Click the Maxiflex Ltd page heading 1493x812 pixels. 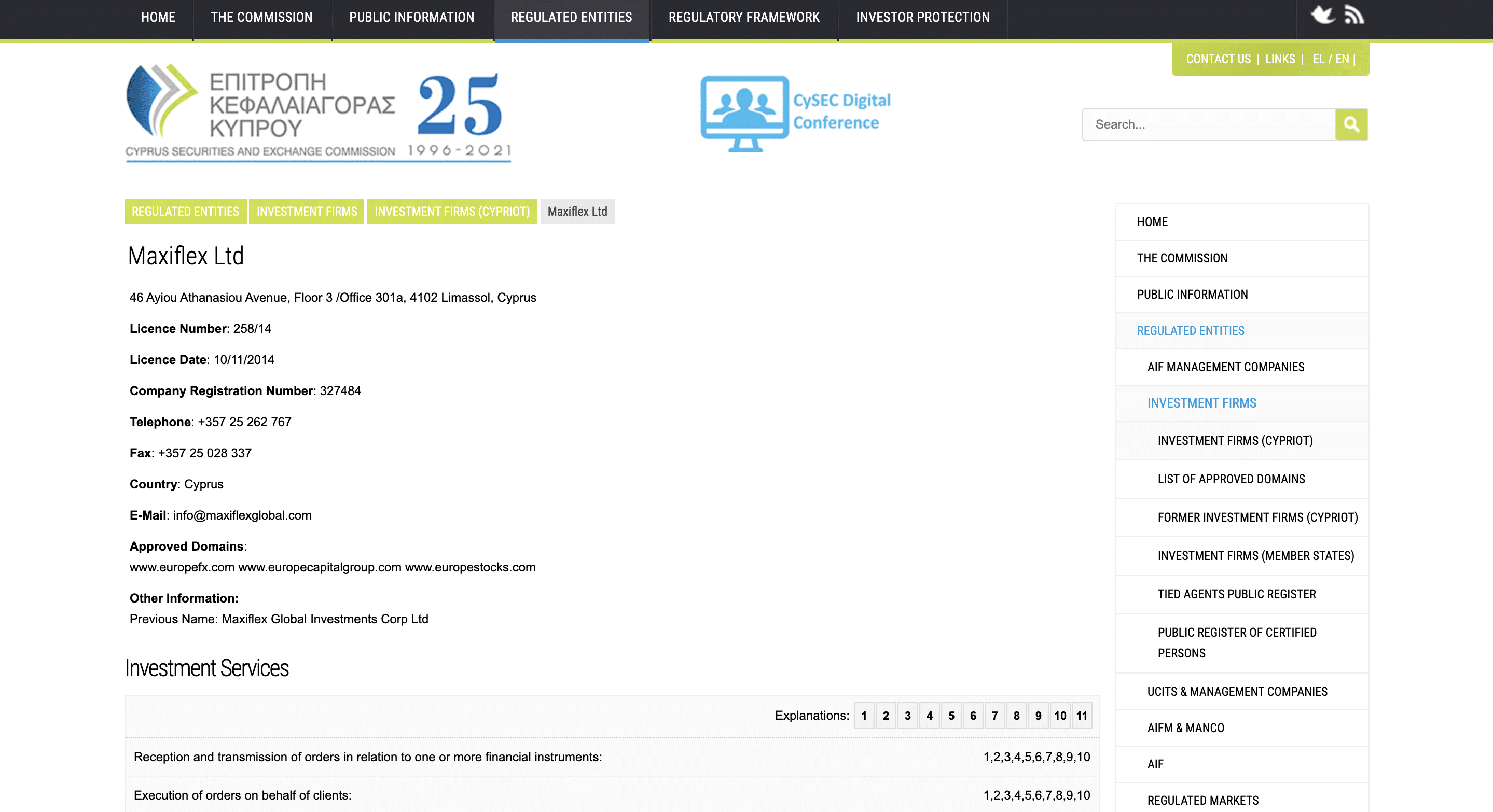(x=186, y=256)
